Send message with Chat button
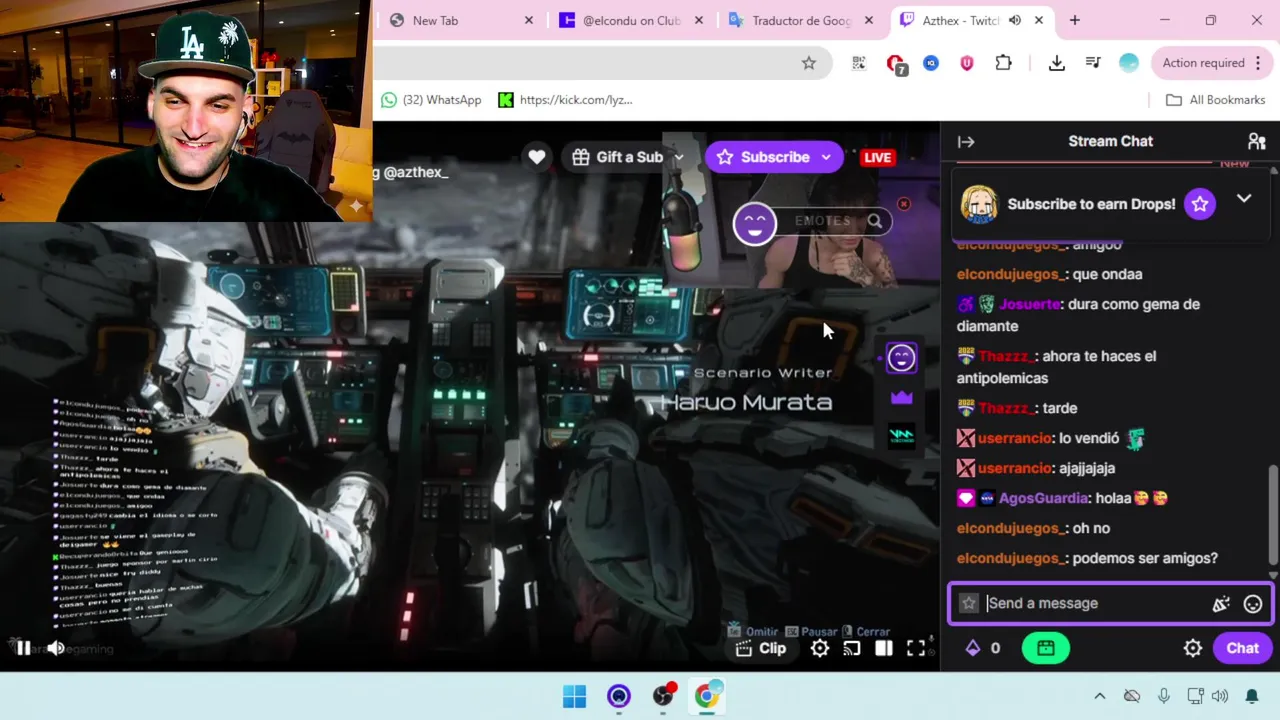Screen dimensions: 1280x720 [1243, 648]
